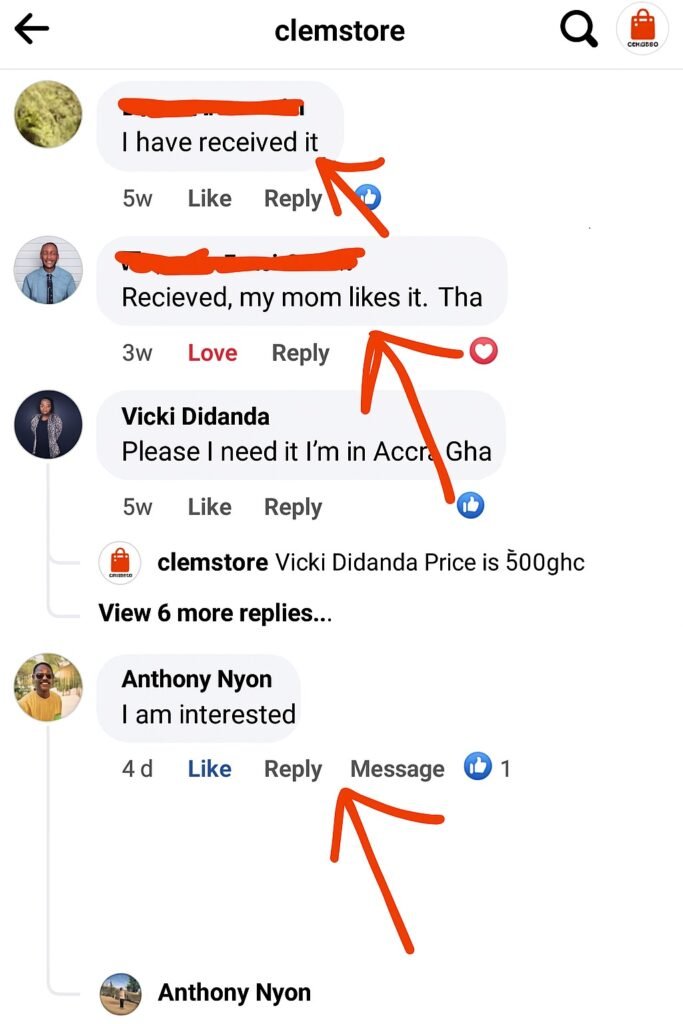Reply to Vicki Didanda's comment
This screenshot has height=1024, width=683.
click(x=293, y=507)
